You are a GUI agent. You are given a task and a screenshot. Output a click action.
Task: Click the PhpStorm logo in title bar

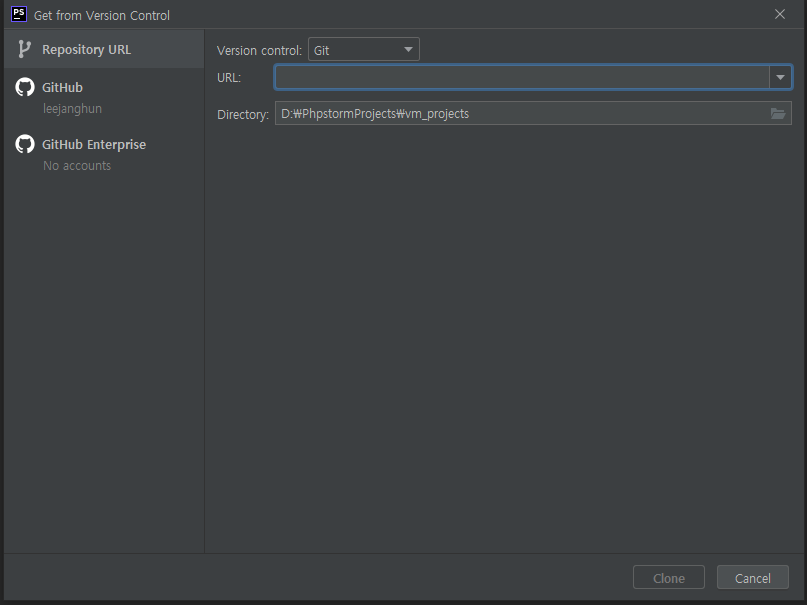point(19,14)
